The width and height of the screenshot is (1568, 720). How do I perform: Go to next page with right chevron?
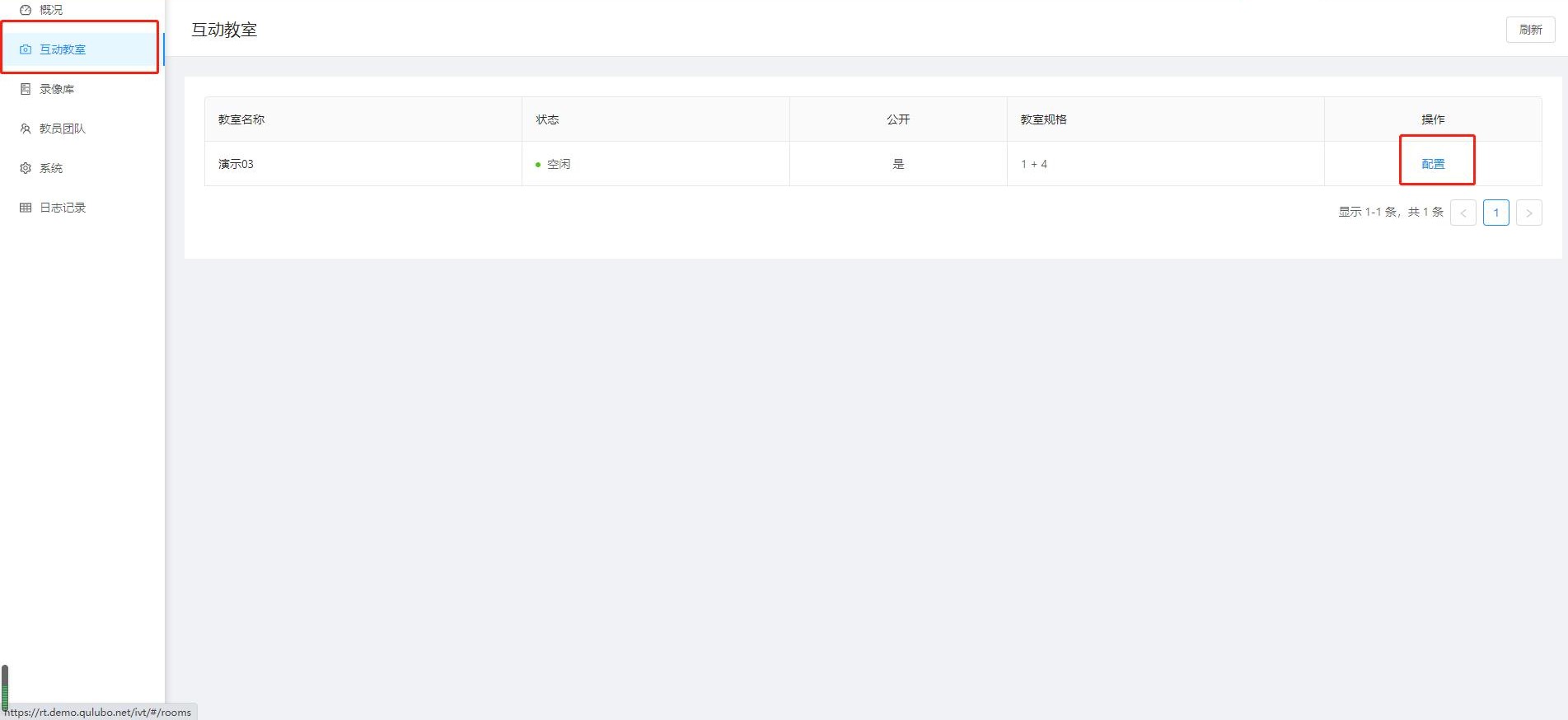click(x=1529, y=213)
